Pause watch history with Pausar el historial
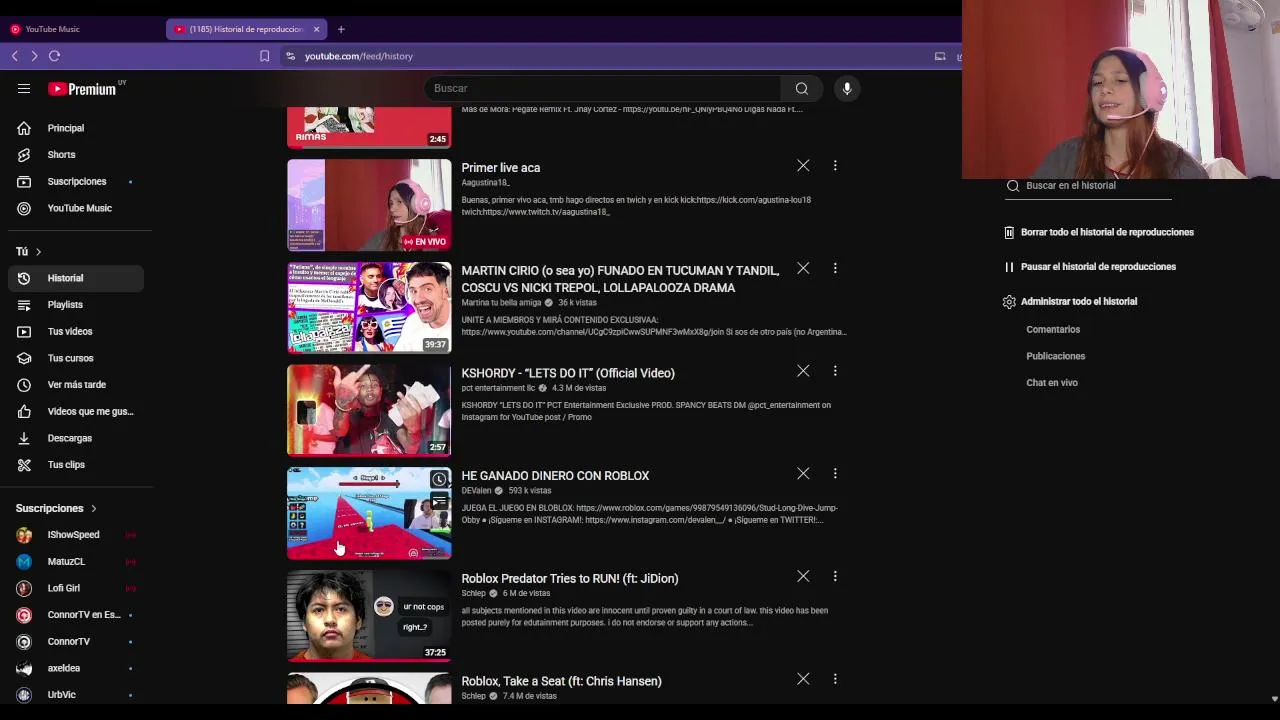 pyautogui.click(x=1090, y=267)
